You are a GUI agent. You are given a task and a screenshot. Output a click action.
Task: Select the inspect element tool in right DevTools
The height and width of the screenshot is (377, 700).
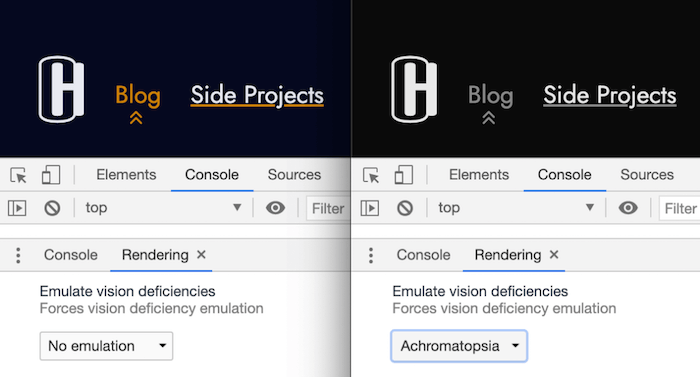371,175
